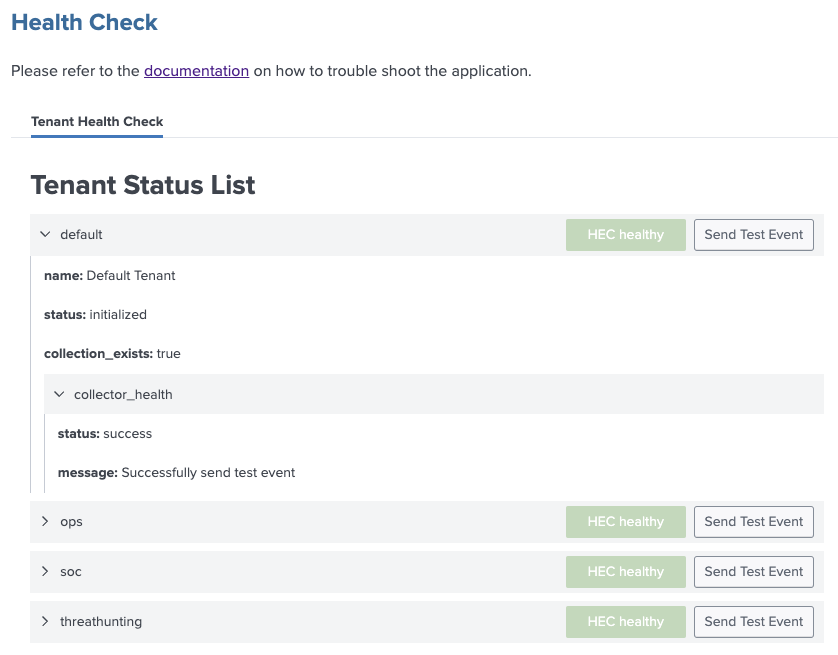Click HEC healthy badge on default row
The width and height of the screenshot is (838, 655).
[625, 235]
